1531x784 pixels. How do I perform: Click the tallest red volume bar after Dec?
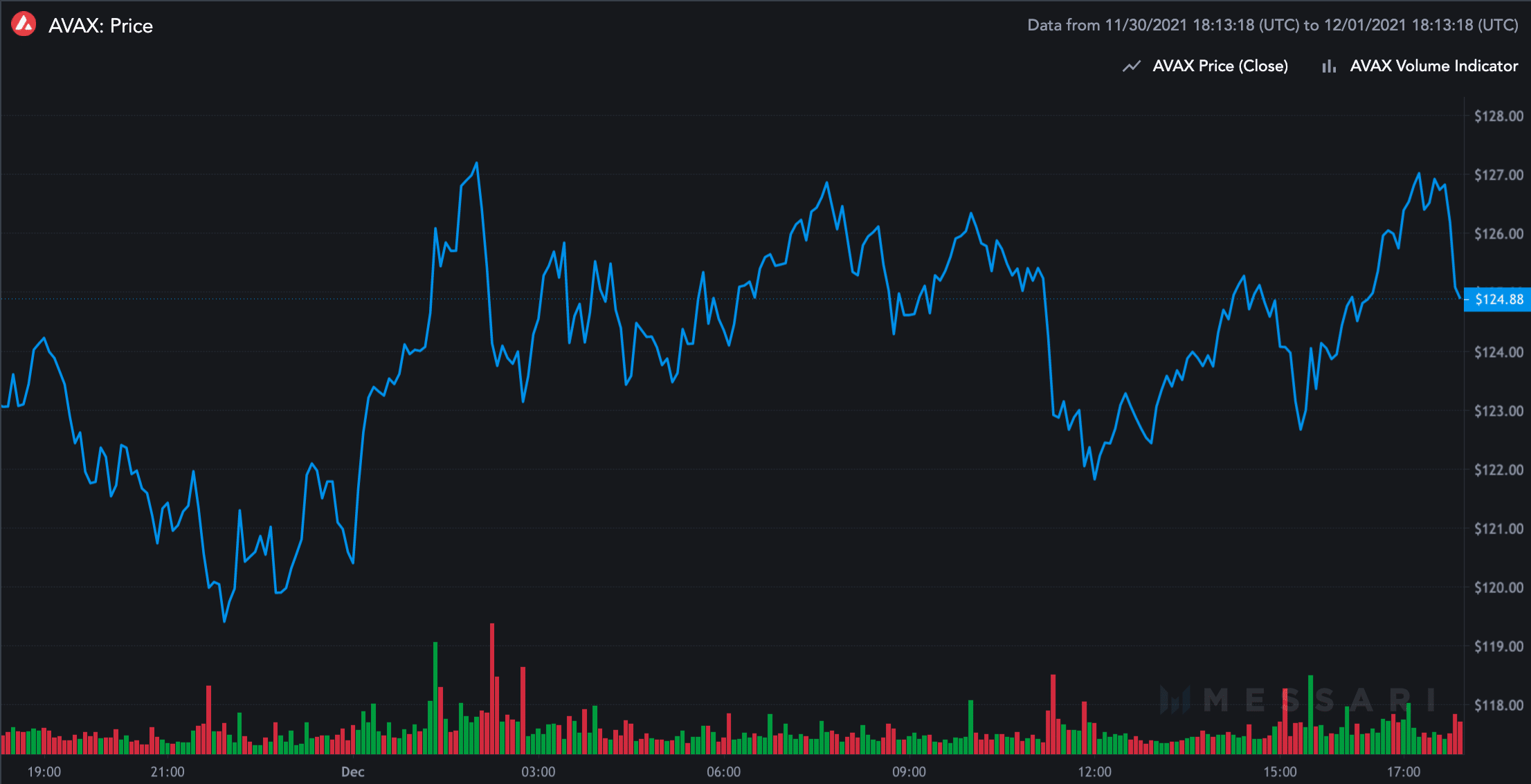[492, 689]
